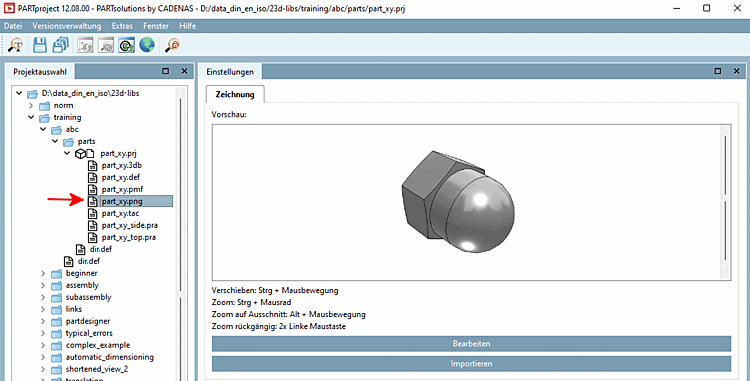Collapse the part_xy.prj project node

(67, 153)
